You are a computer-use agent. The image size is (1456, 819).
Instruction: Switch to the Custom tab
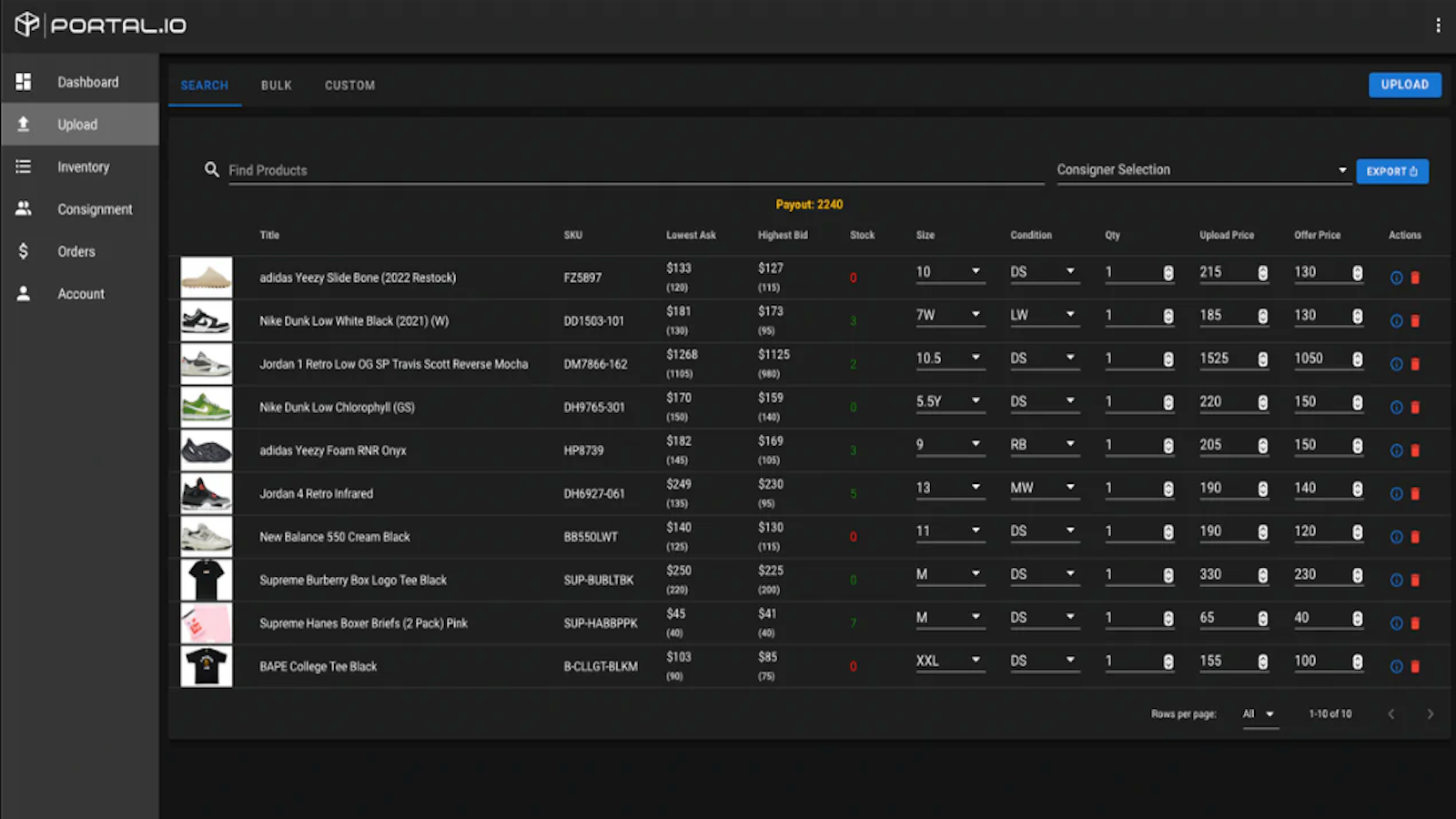pos(350,86)
